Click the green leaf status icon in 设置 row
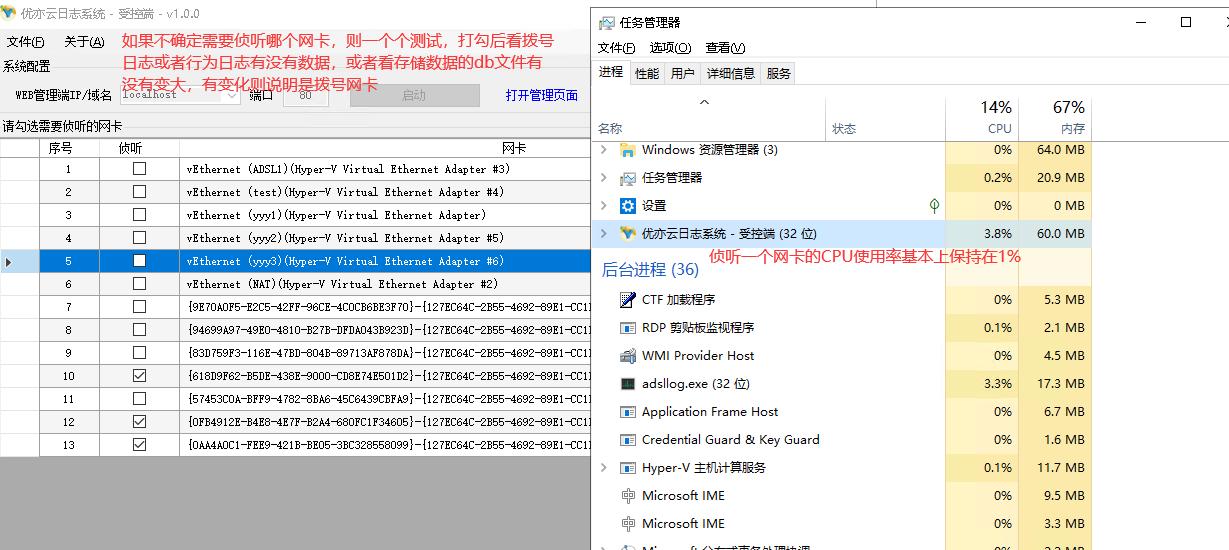Screen dimensions: 1229x550 [934, 206]
